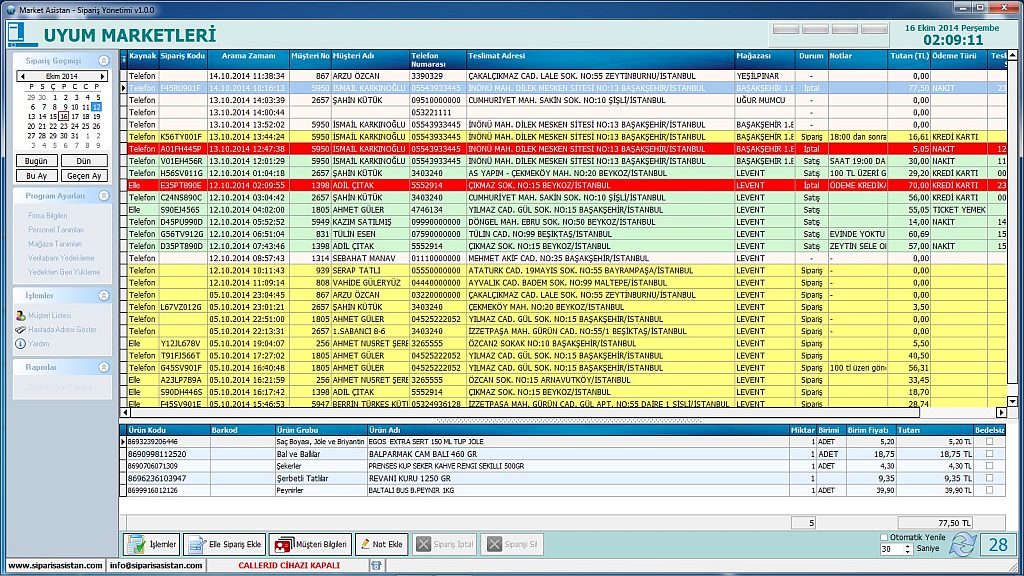Click www.siparisasistan.com in status bar

tap(55, 566)
